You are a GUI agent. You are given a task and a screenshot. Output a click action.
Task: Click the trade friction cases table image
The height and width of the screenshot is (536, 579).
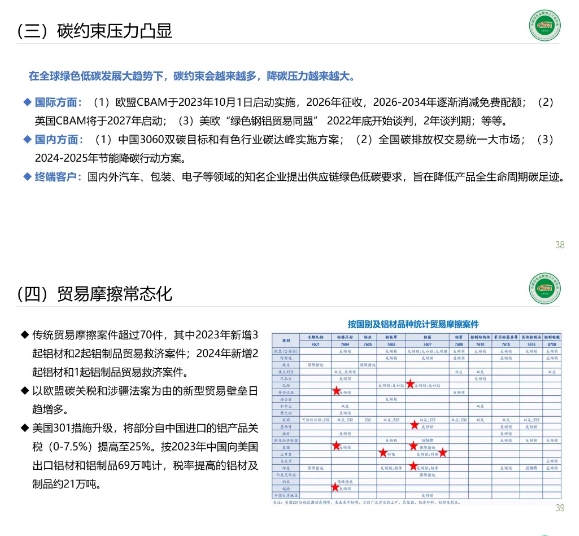pyautogui.click(x=417, y=416)
